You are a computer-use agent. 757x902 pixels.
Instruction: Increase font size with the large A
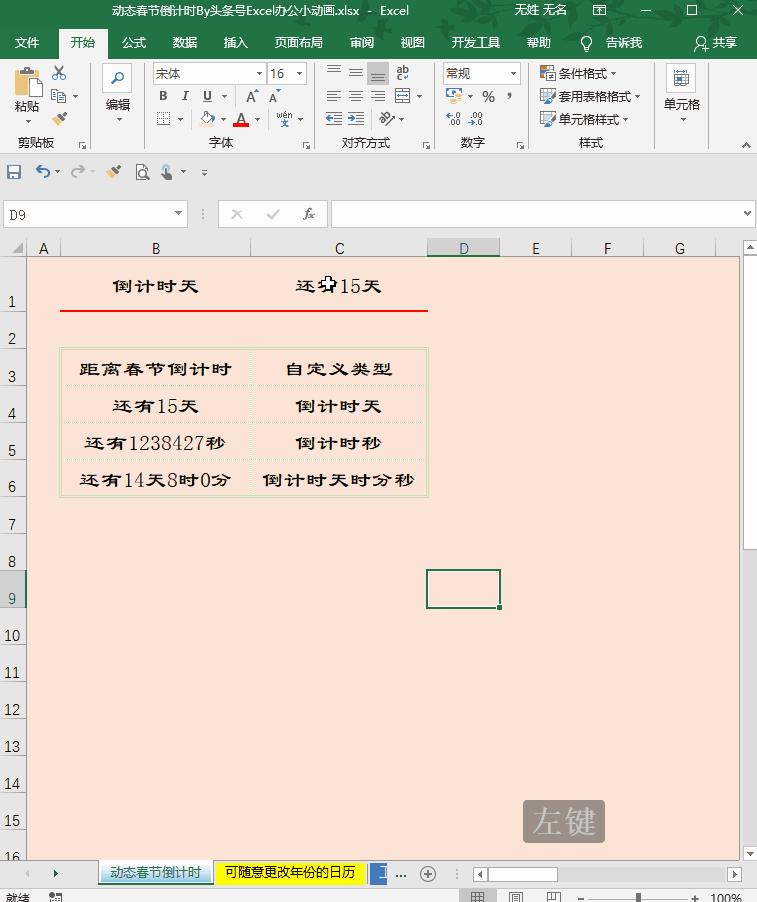point(252,96)
